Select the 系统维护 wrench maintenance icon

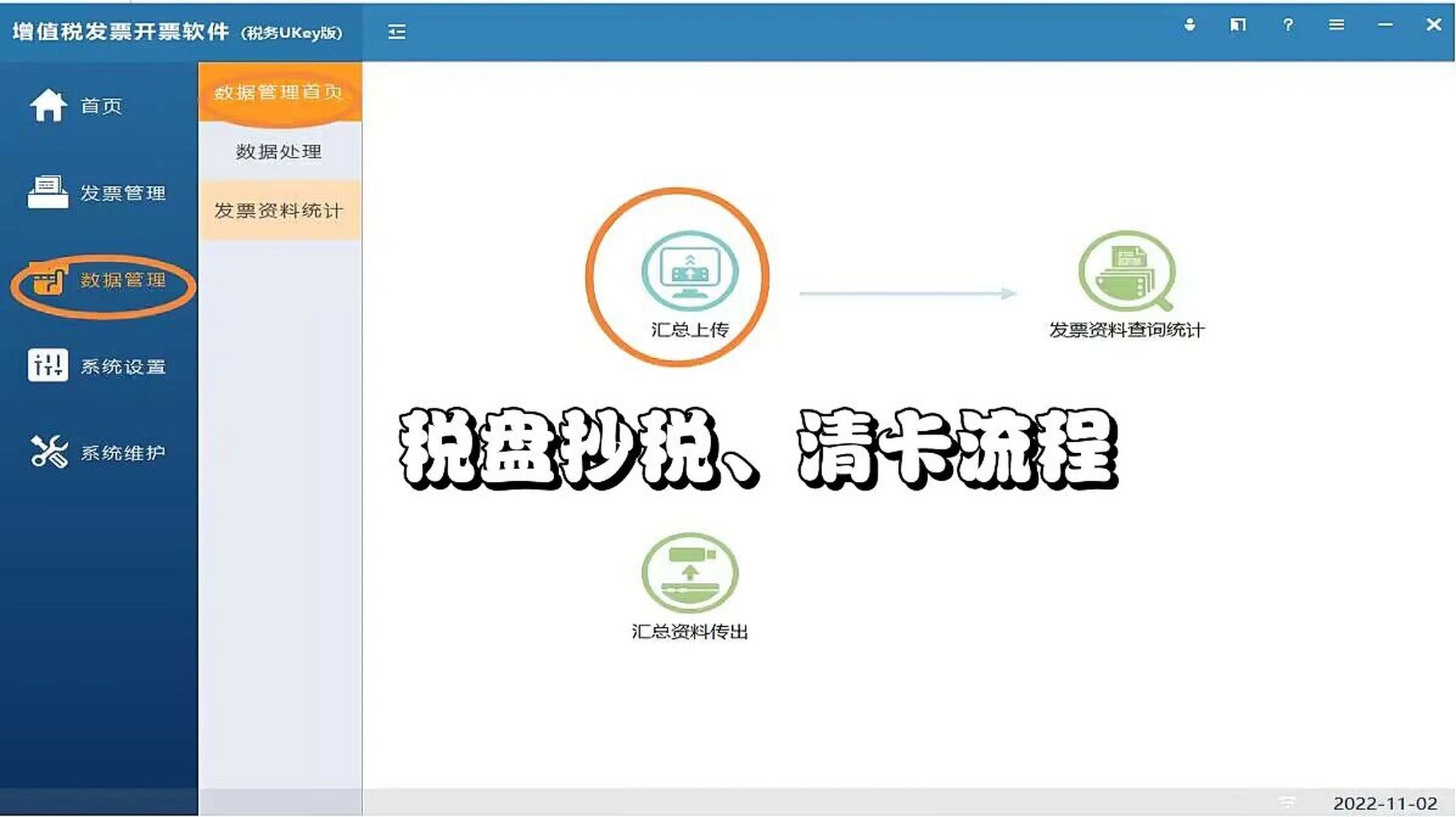[x=47, y=451]
